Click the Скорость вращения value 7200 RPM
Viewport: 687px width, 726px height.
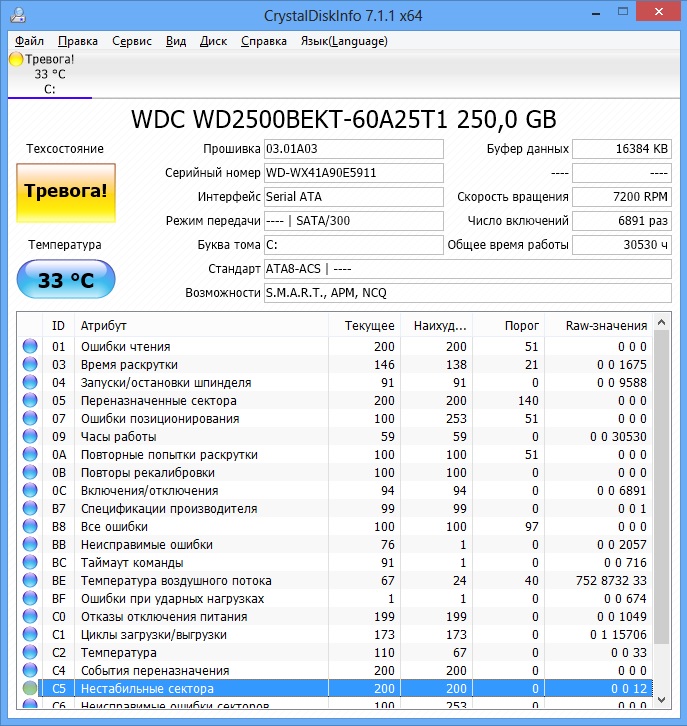(622, 197)
